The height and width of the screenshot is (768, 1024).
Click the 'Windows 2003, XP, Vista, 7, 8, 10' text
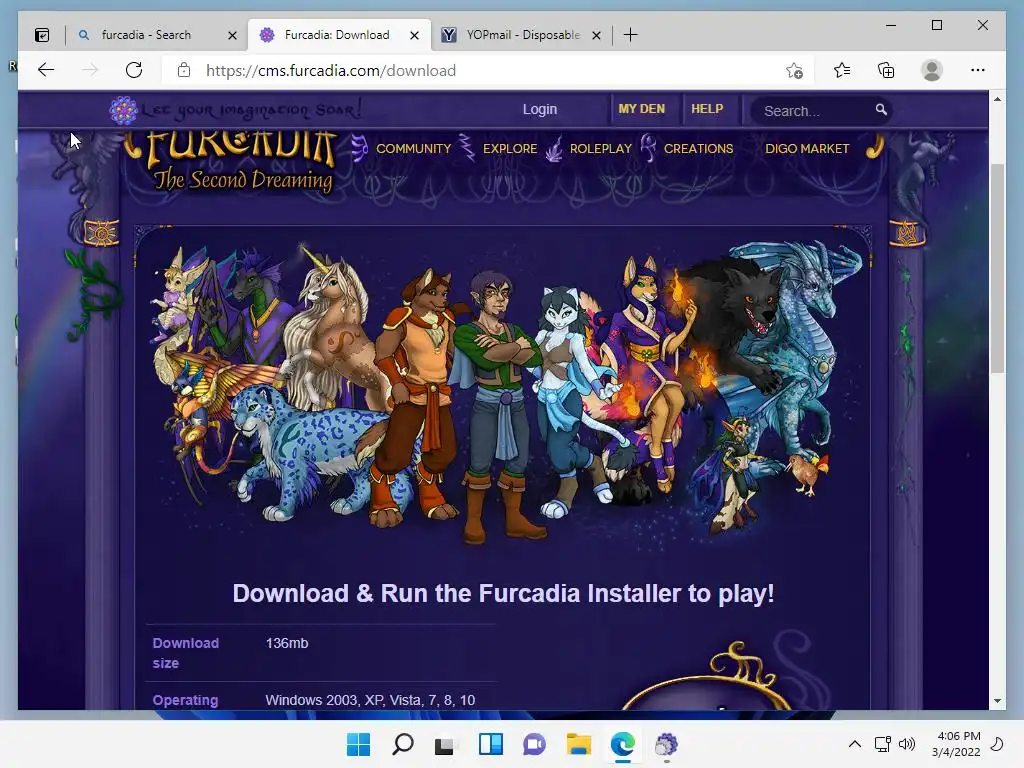pos(370,700)
